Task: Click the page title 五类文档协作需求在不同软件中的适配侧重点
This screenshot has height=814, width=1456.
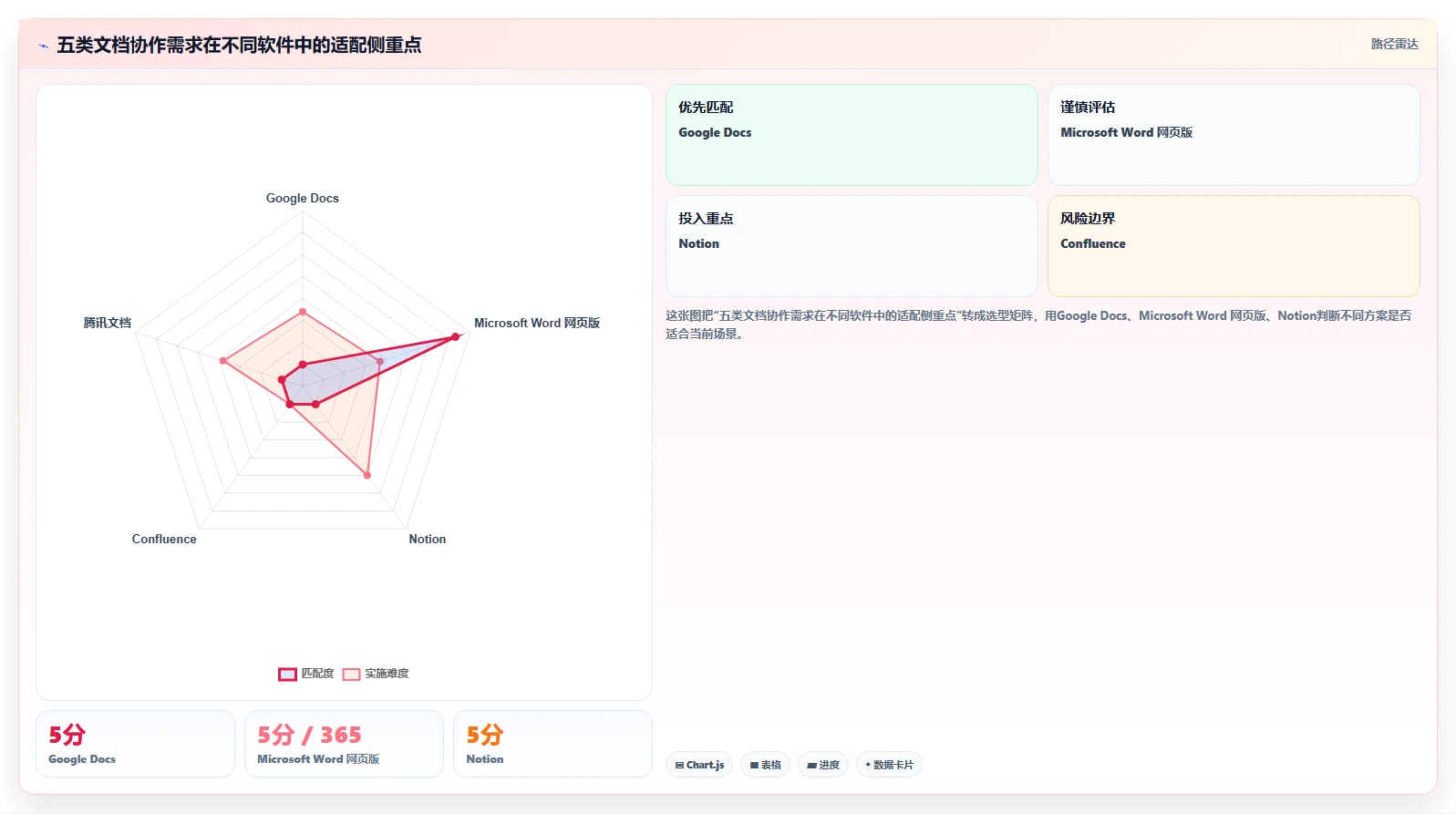Action: tap(239, 45)
